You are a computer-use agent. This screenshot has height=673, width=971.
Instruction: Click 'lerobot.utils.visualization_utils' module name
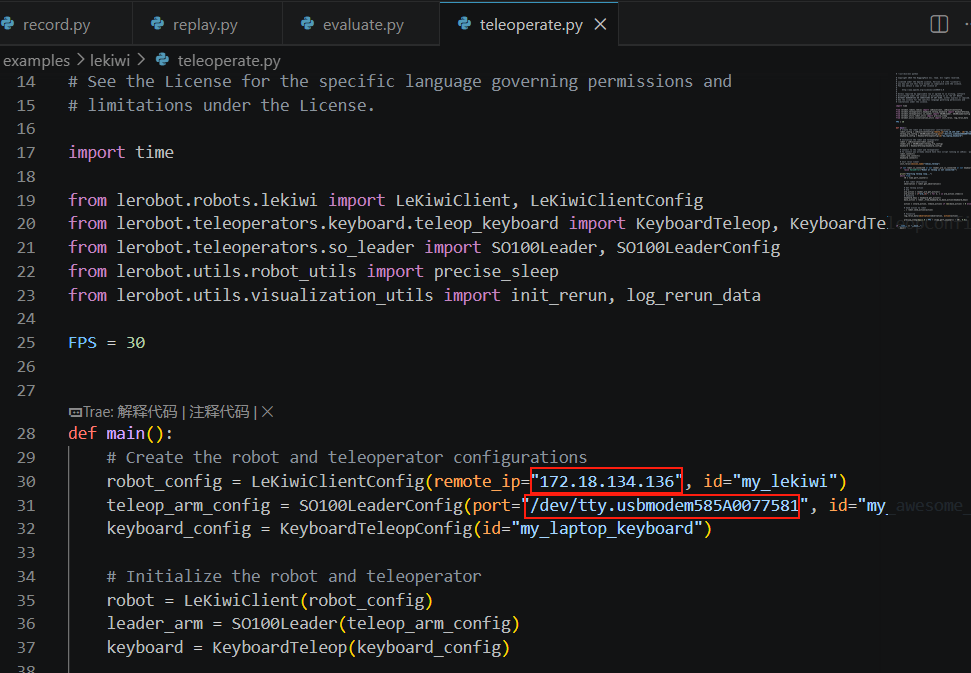coord(274,295)
